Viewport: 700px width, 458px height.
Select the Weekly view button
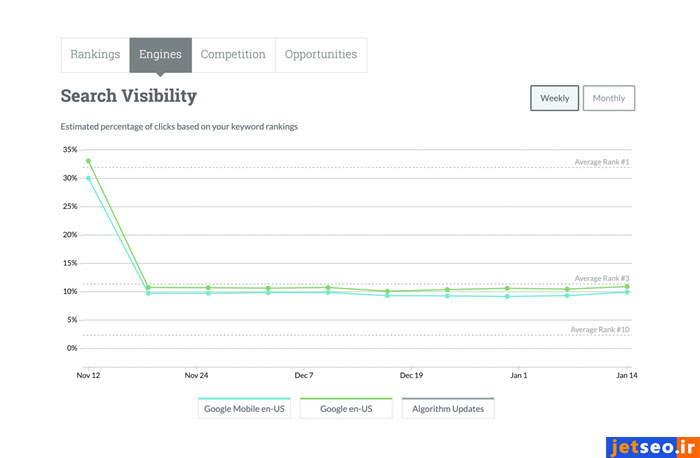point(554,98)
